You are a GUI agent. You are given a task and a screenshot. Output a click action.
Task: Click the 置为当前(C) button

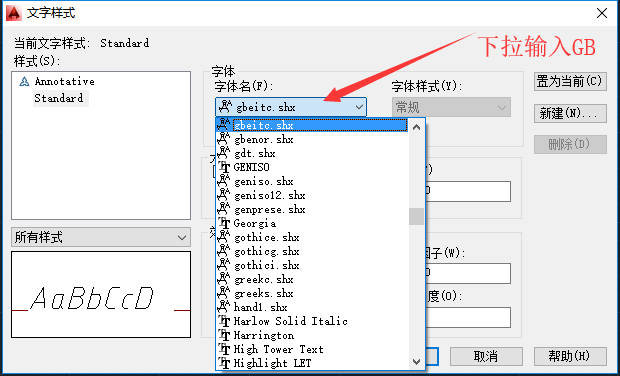pyautogui.click(x=570, y=81)
